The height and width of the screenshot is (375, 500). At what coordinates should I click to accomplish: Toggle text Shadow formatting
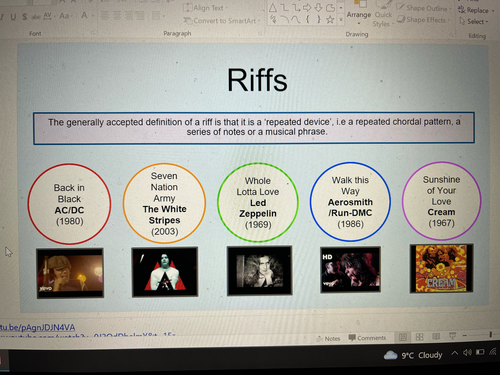(25, 17)
